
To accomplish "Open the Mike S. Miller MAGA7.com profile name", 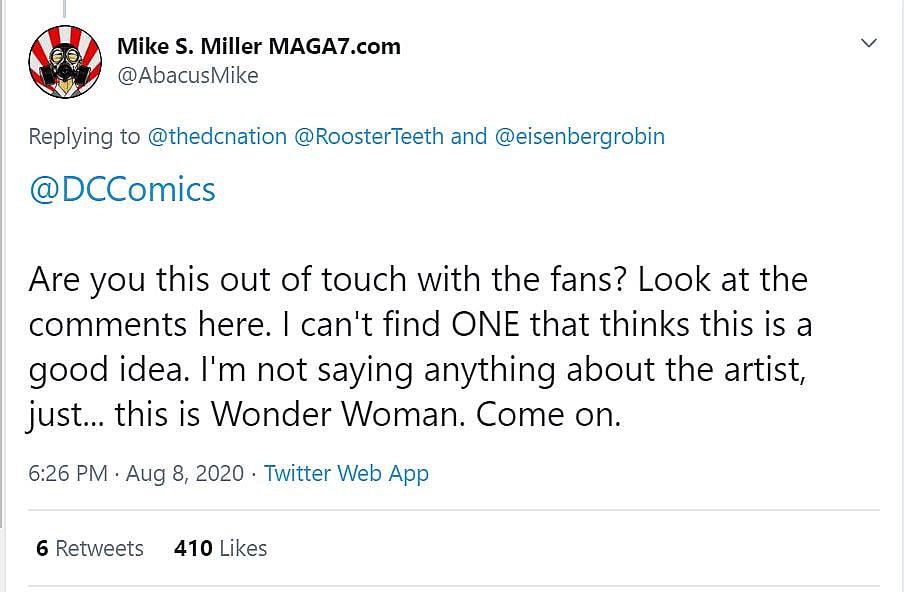I will tap(259, 46).
